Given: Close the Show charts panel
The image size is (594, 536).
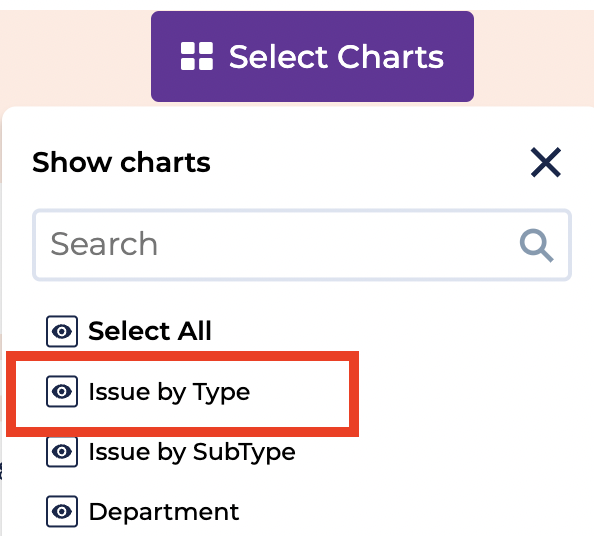Looking at the screenshot, I should click(546, 162).
